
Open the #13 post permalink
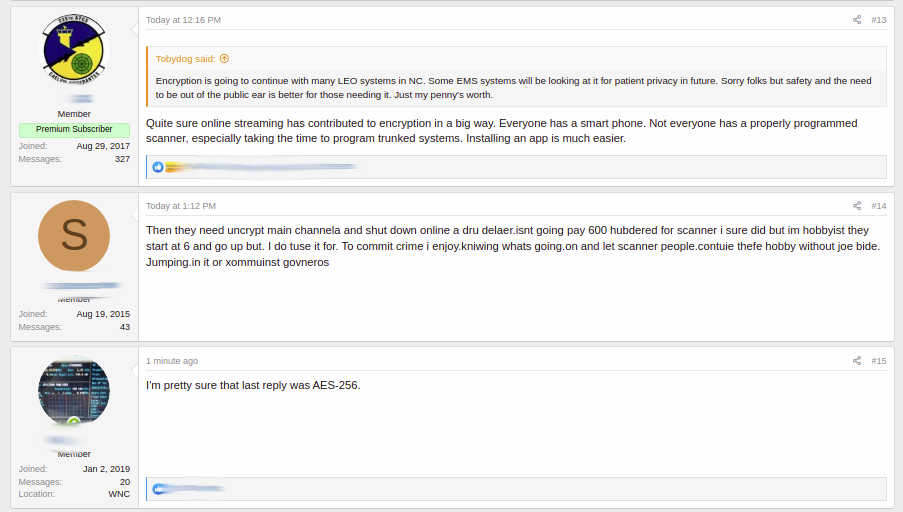click(x=878, y=20)
